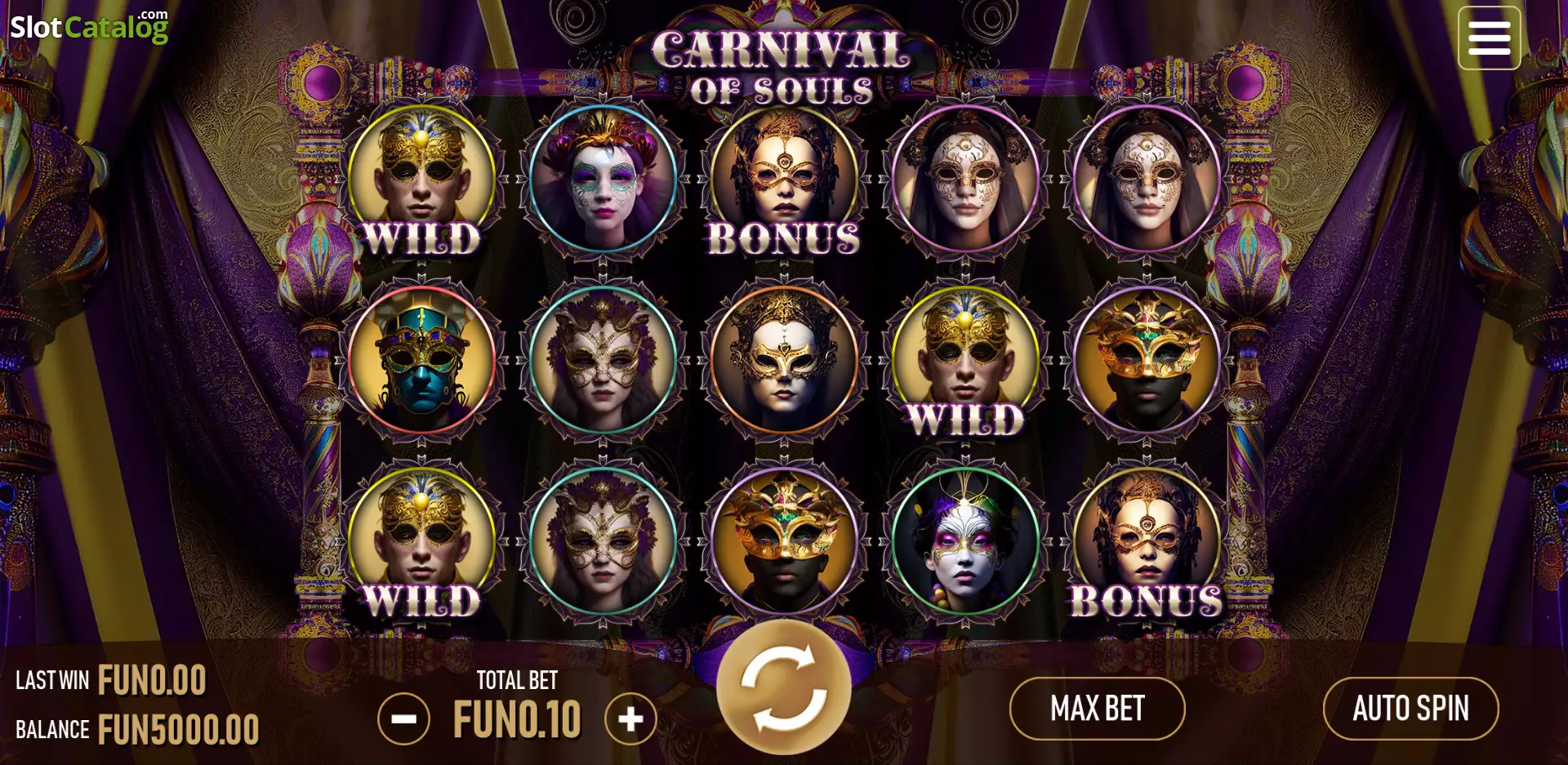Open the hamburger menu

tap(1489, 38)
